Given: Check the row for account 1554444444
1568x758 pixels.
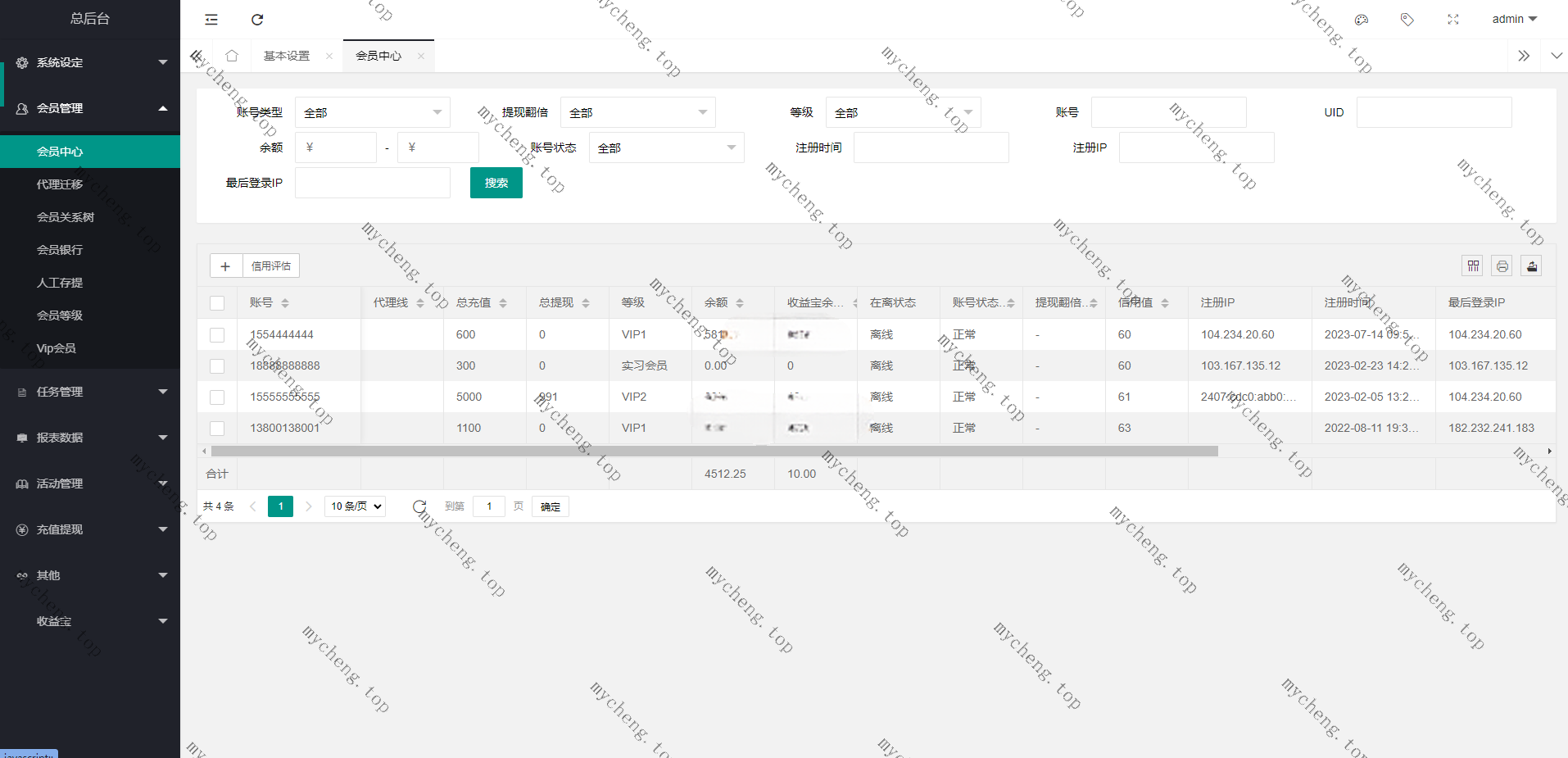Looking at the screenshot, I should [217, 334].
